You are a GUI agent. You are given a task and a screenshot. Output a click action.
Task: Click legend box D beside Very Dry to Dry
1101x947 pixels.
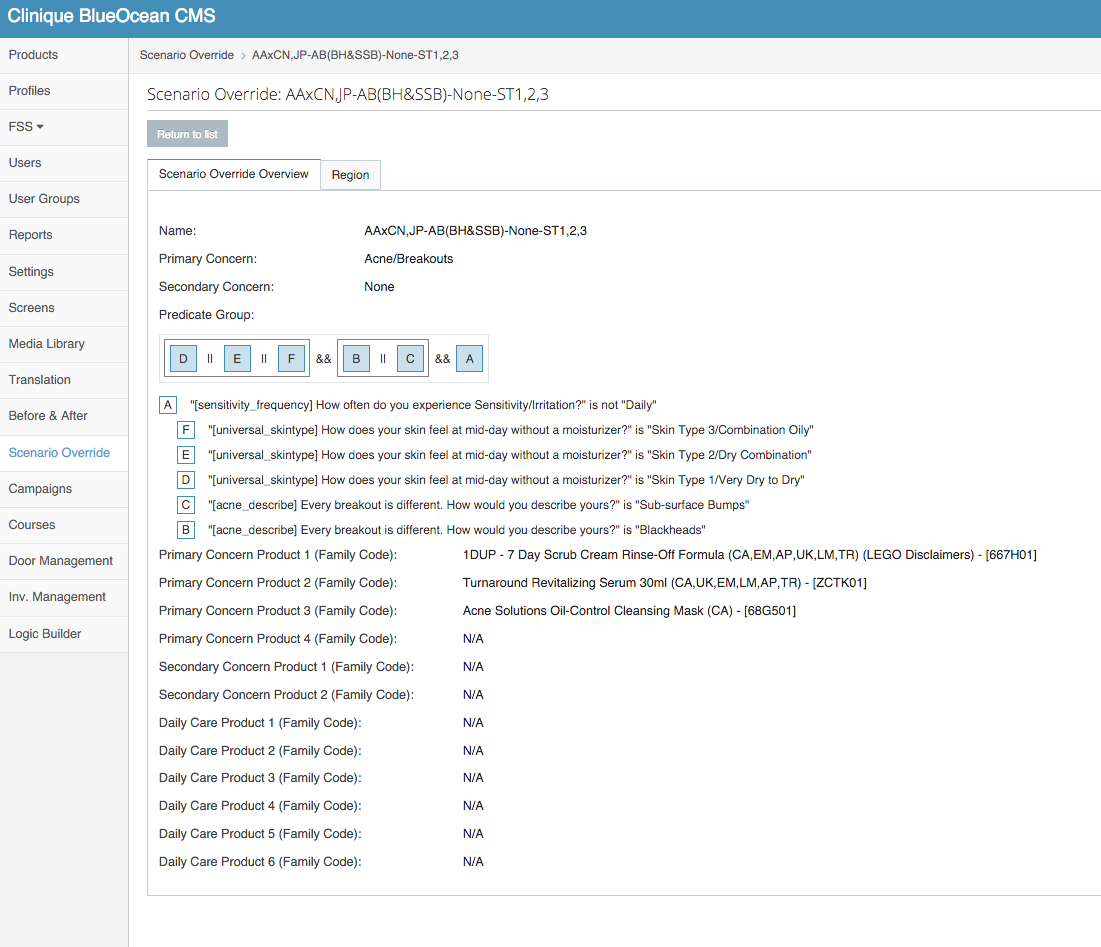point(185,480)
